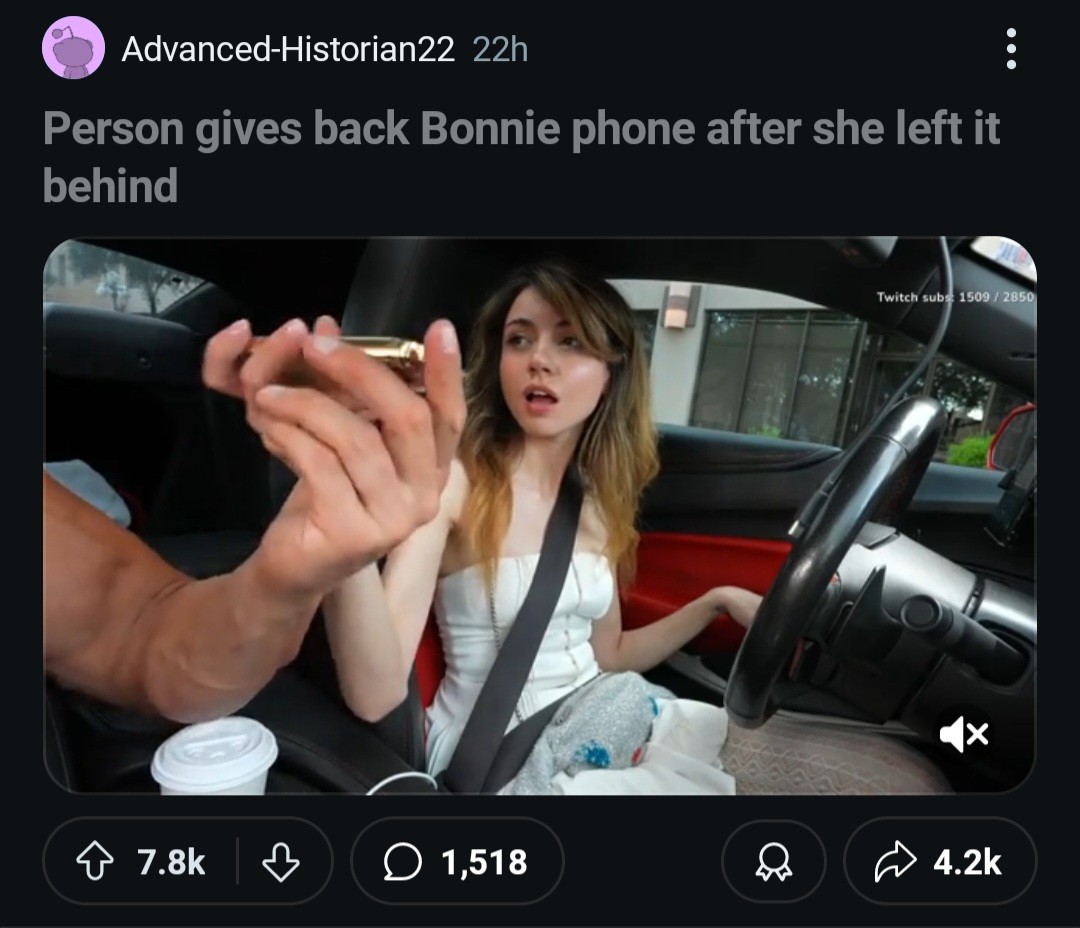Downvote the post with down arrow

(281, 862)
